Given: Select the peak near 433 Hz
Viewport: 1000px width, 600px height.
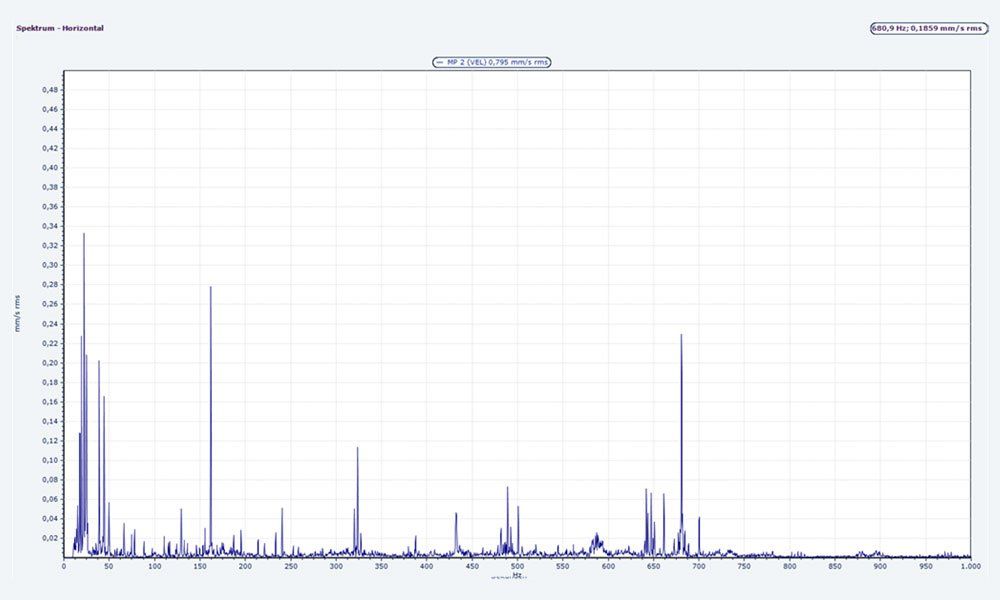Looking at the screenshot, I should [x=456, y=515].
